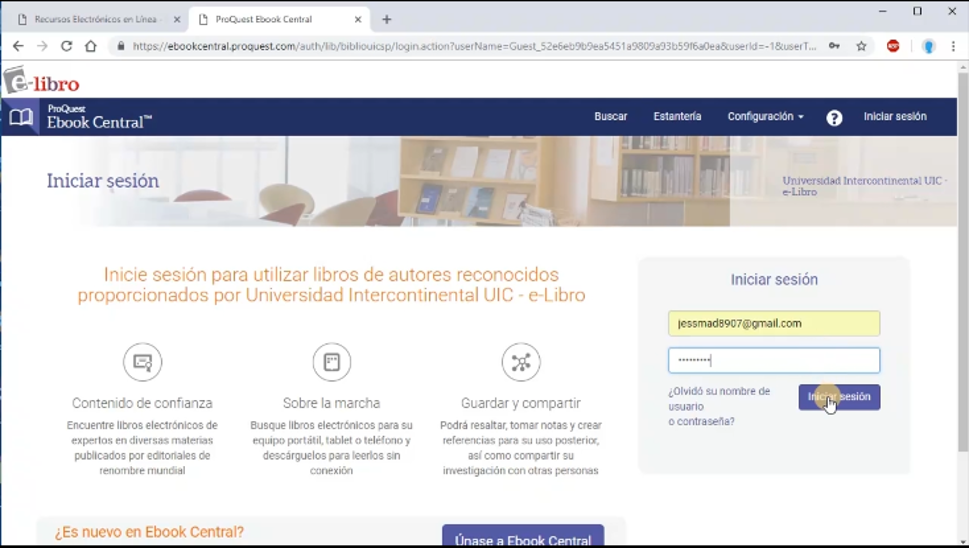
Task: Switch to Recursos Electrónicos en Línea tab
Action: click(95, 19)
